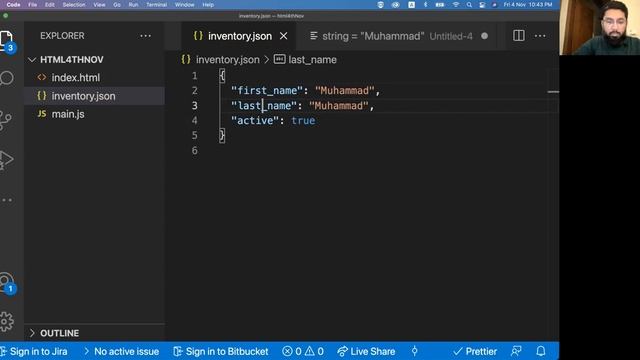The image size is (640, 360).
Task: Open the Explorer view in the activity bar
Action: 7,40
